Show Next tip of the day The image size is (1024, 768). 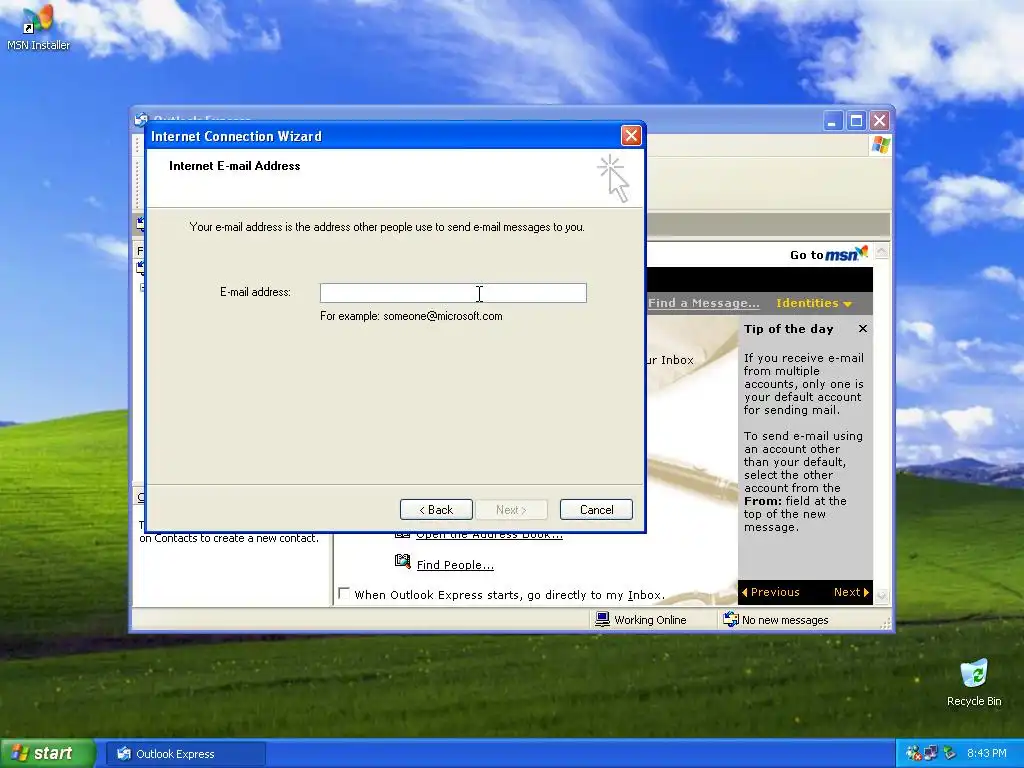tap(851, 592)
